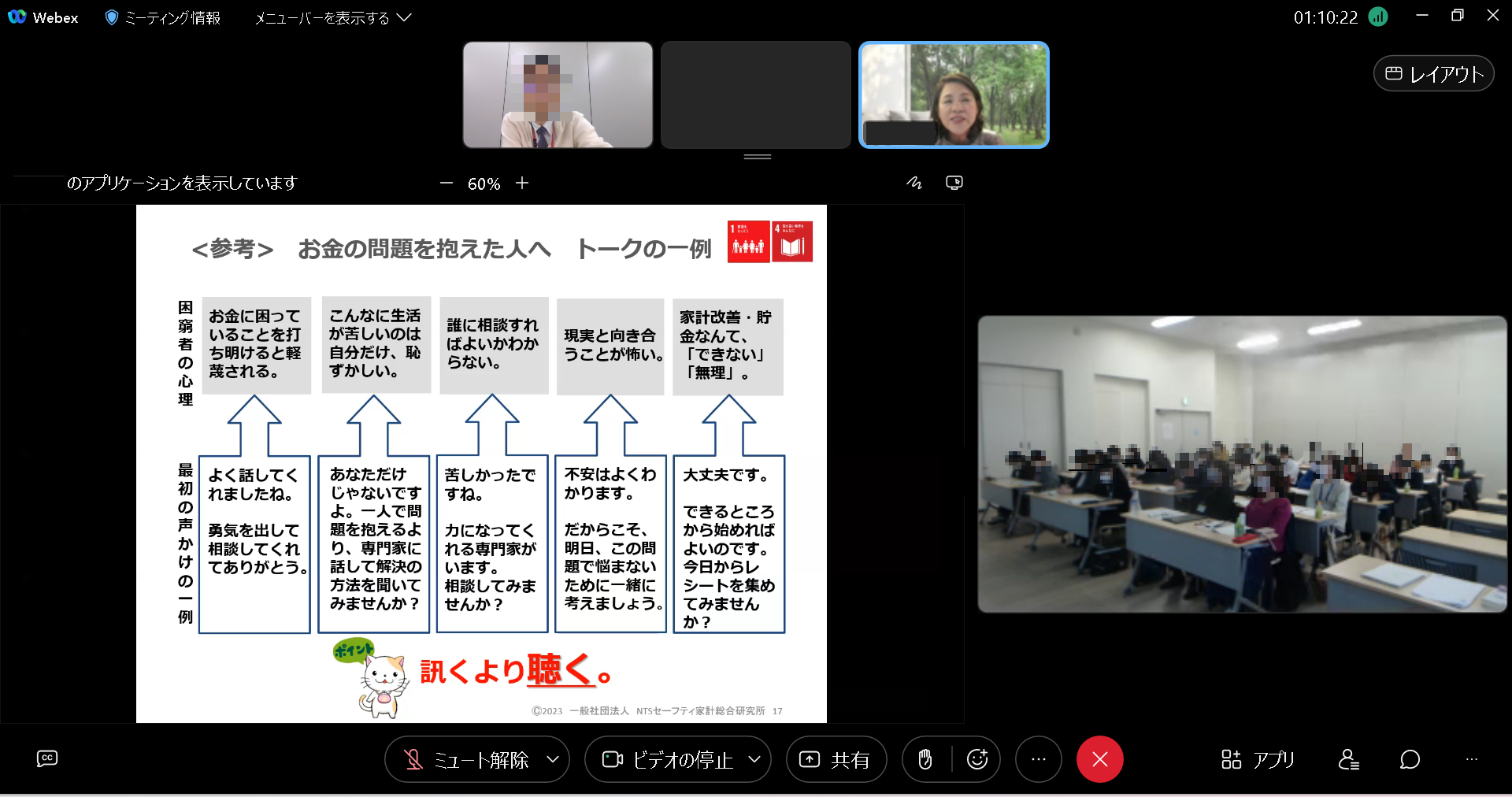Select the man in tie video thumbnail
The height and width of the screenshot is (797, 1512).
[x=558, y=95]
